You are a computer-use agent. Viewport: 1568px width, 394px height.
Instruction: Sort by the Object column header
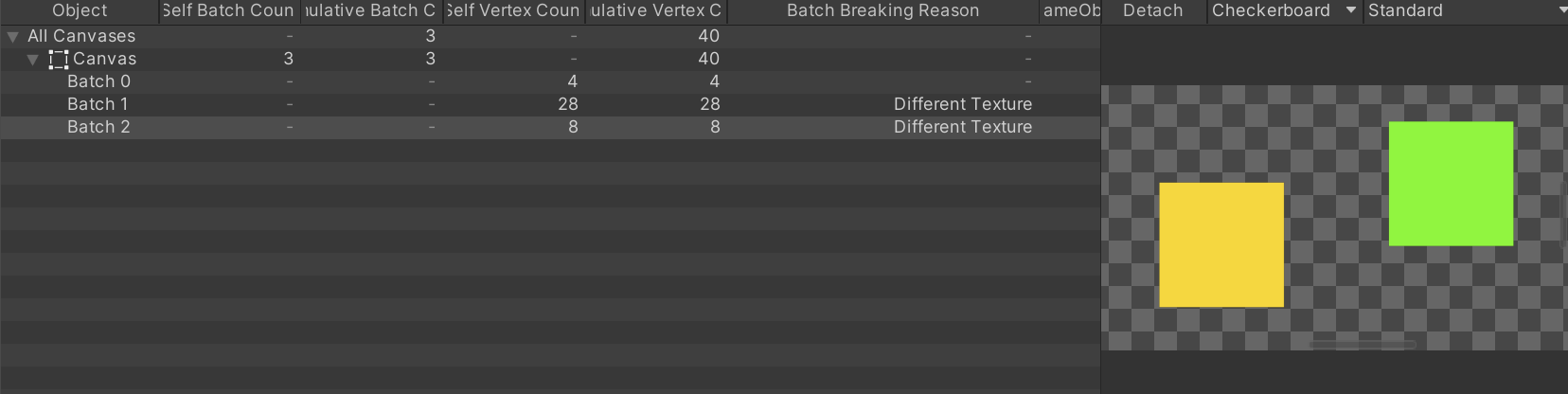pyautogui.click(x=80, y=11)
